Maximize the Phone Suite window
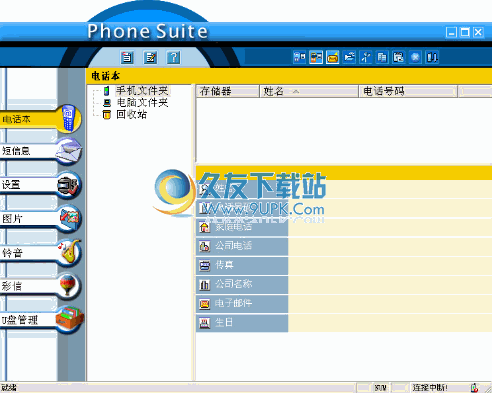Image resolution: width=492 pixels, height=393 pixels. click(465, 32)
